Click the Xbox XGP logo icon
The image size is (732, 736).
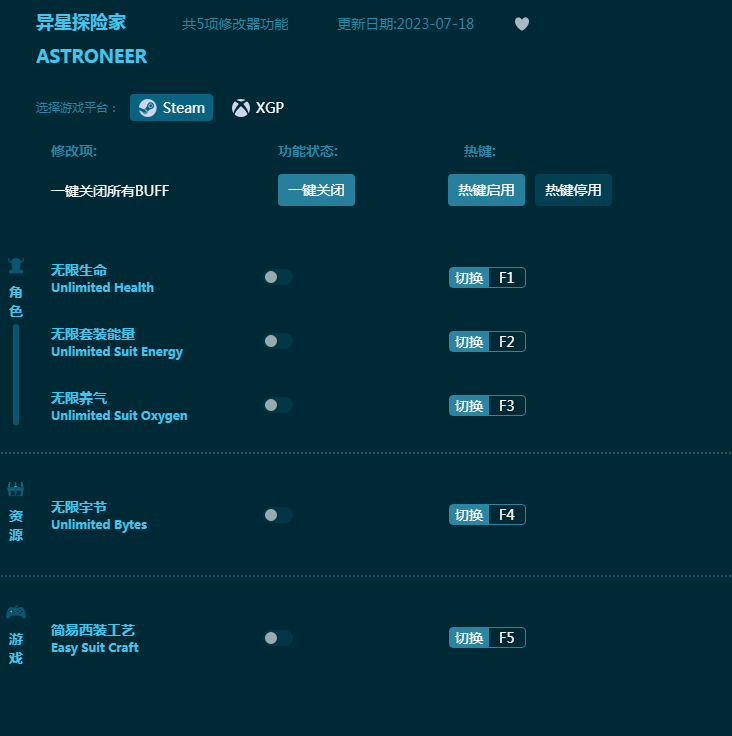click(x=241, y=108)
